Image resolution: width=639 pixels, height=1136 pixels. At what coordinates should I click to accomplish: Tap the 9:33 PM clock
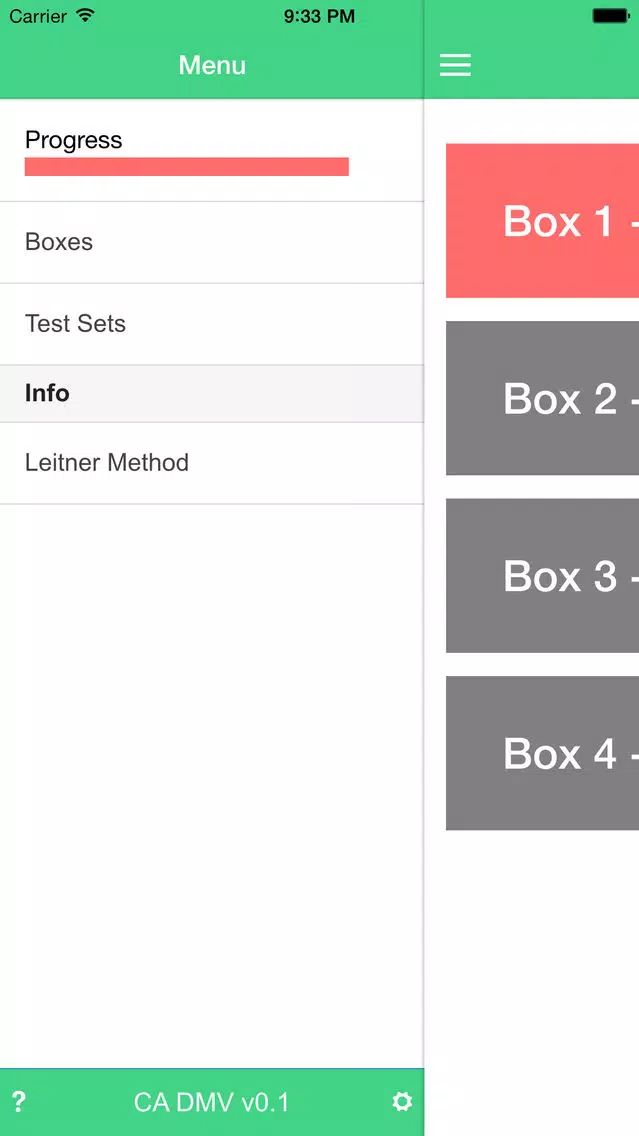point(320,16)
